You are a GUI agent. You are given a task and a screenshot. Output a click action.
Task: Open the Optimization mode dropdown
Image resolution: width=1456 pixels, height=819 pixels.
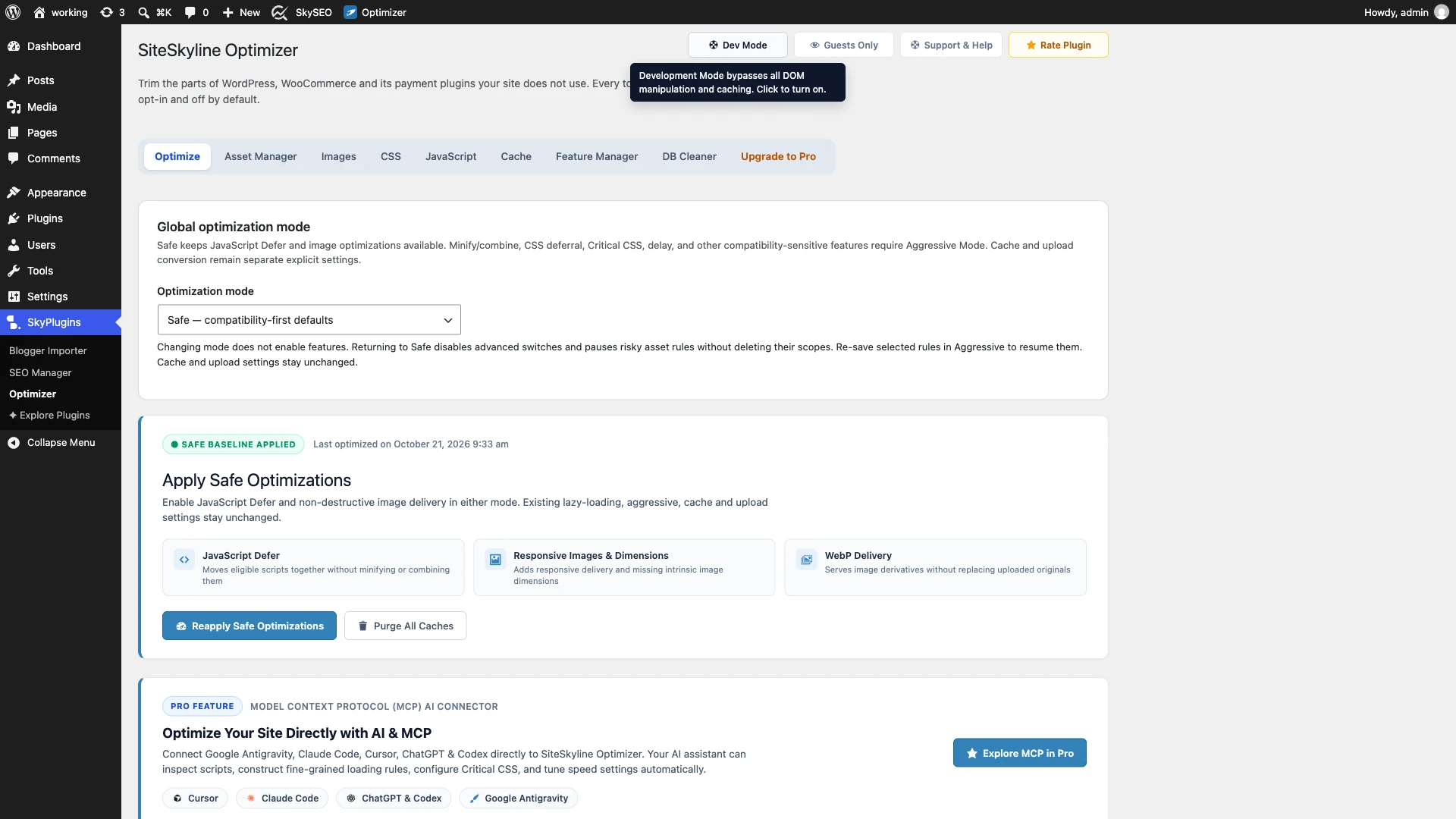[309, 320]
